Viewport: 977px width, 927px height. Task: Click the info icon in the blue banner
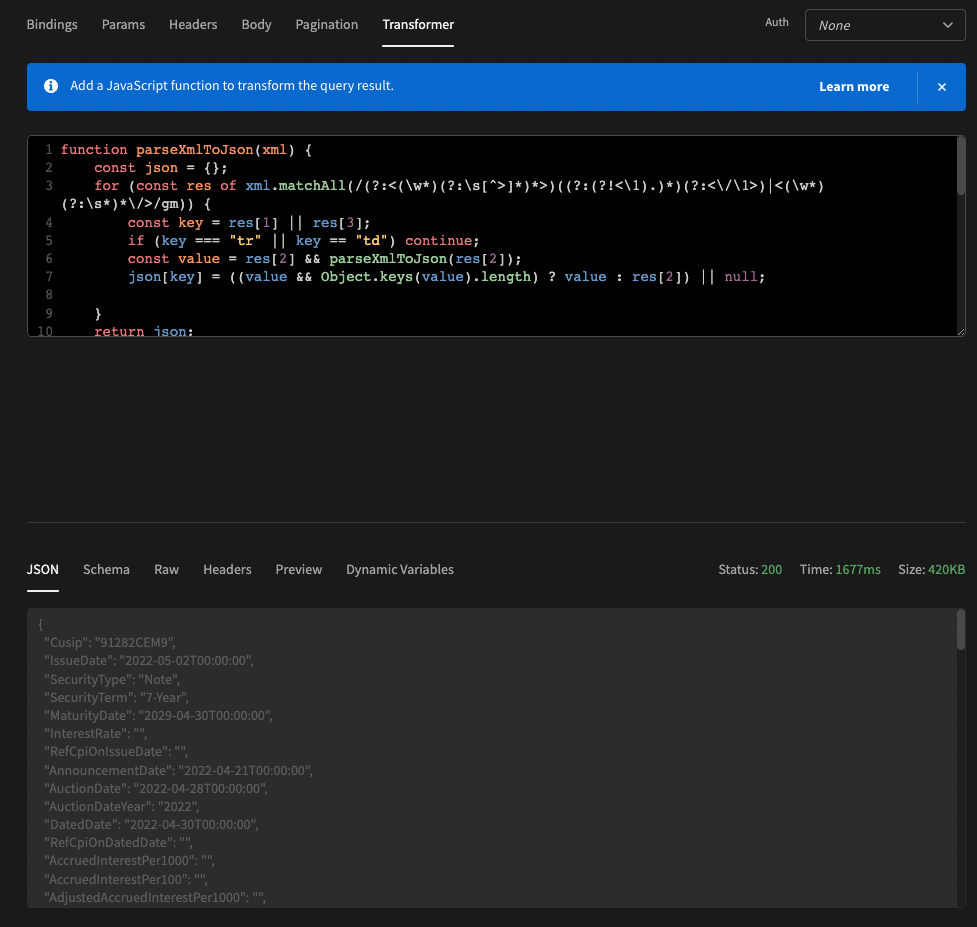coord(51,86)
